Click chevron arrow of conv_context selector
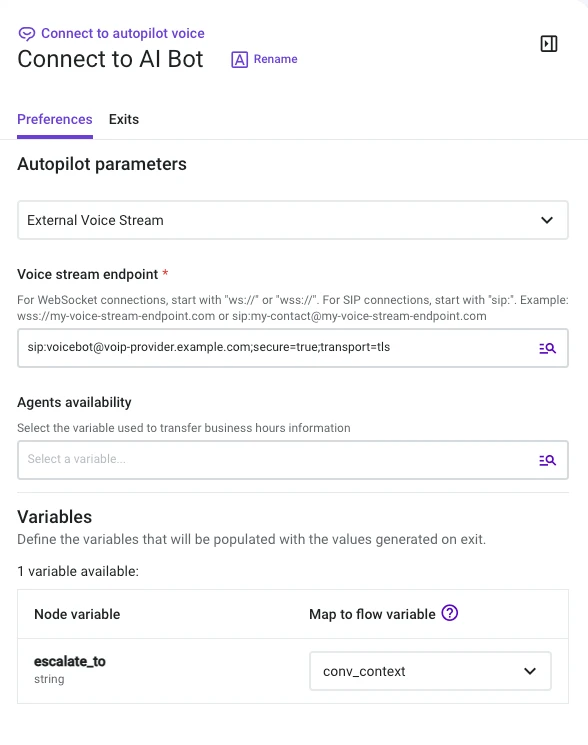The image size is (588, 745). pos(530,671)
